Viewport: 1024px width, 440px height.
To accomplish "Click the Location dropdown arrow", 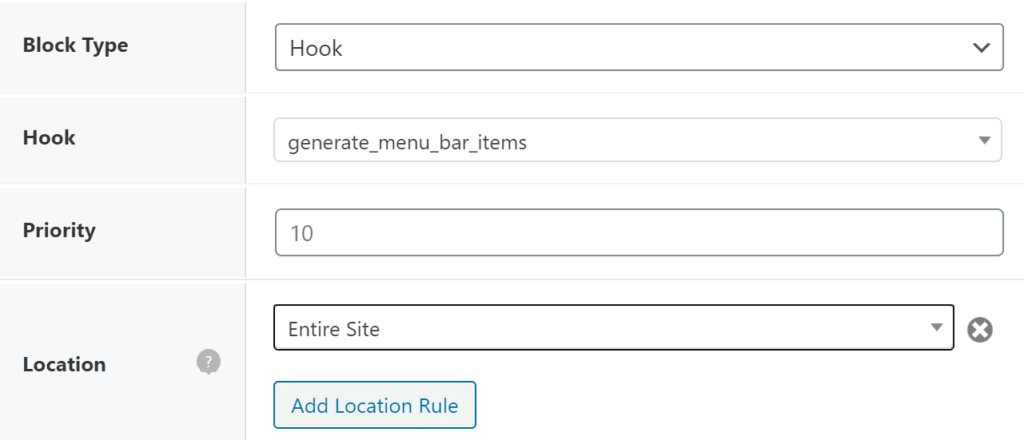I will (936, 327).
